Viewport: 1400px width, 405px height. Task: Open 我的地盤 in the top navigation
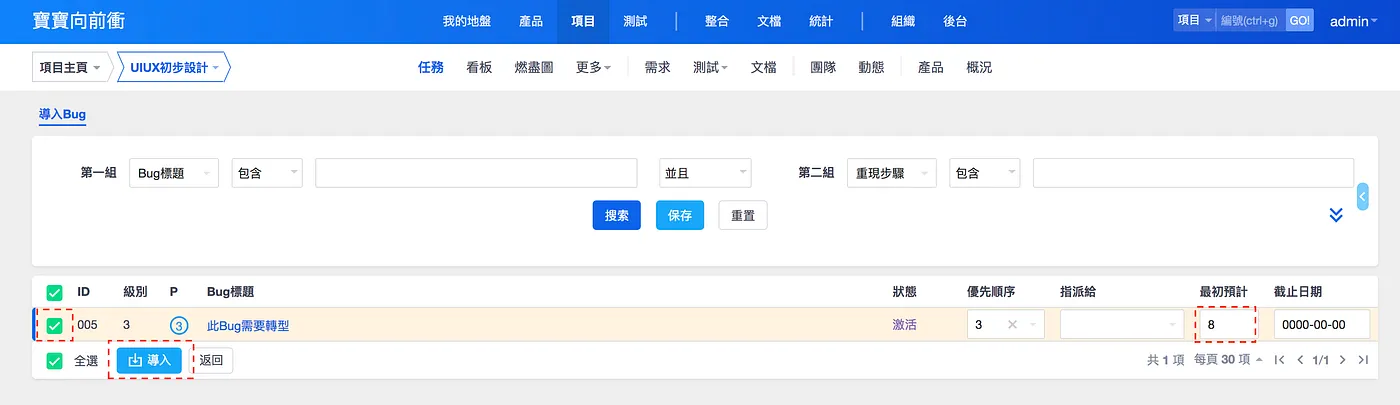467,21
